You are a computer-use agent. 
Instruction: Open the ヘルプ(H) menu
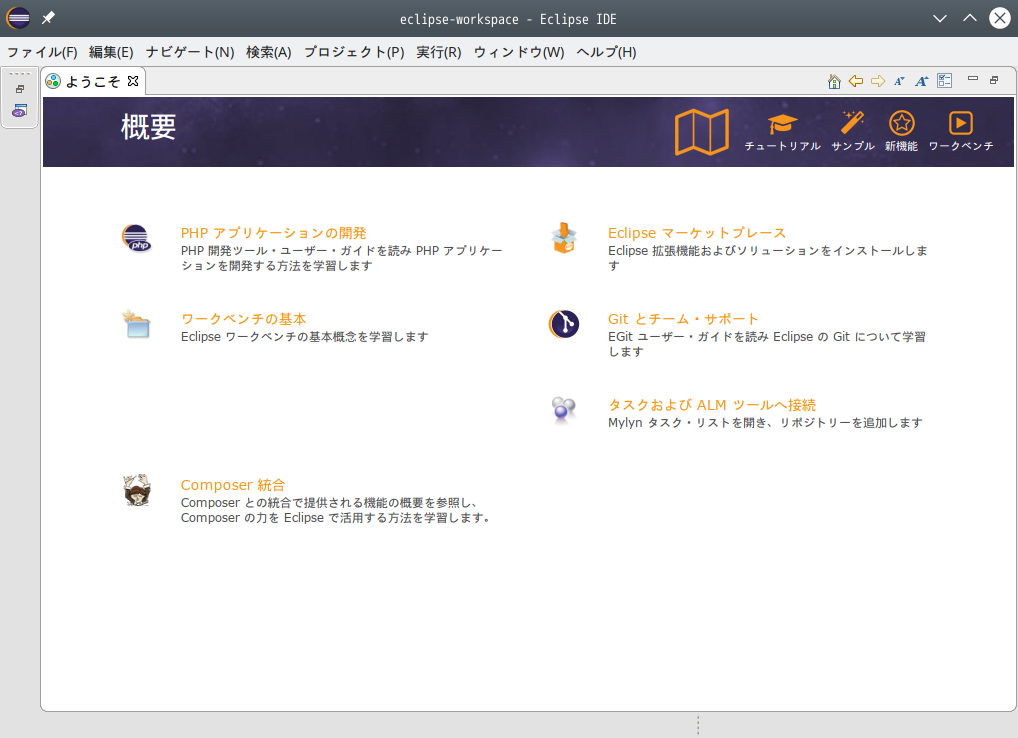point(606,52)
